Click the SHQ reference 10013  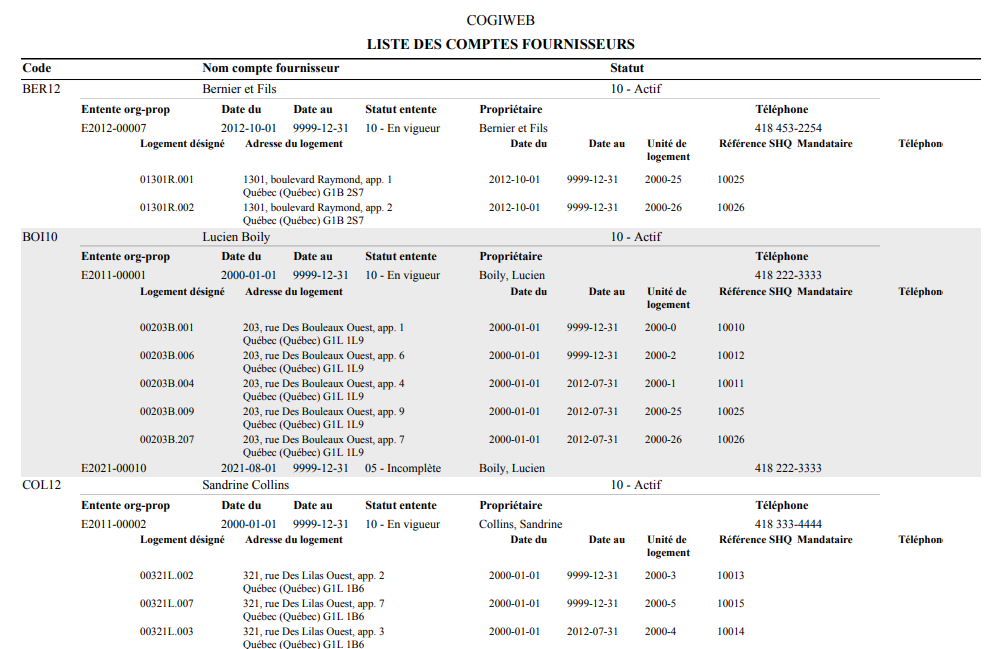click(731, 576)
